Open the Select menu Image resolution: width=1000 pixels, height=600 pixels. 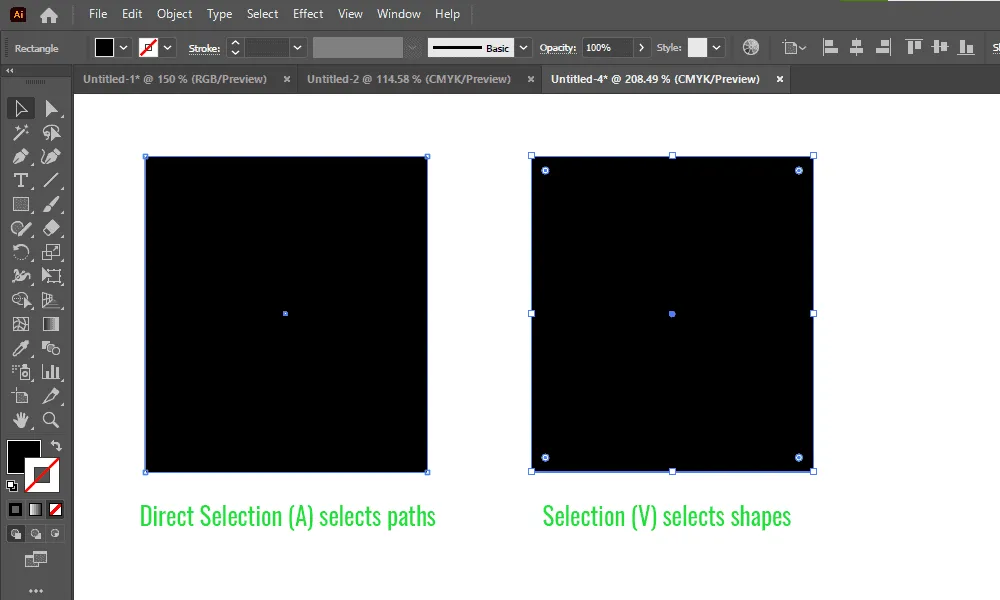coord(262,13)
